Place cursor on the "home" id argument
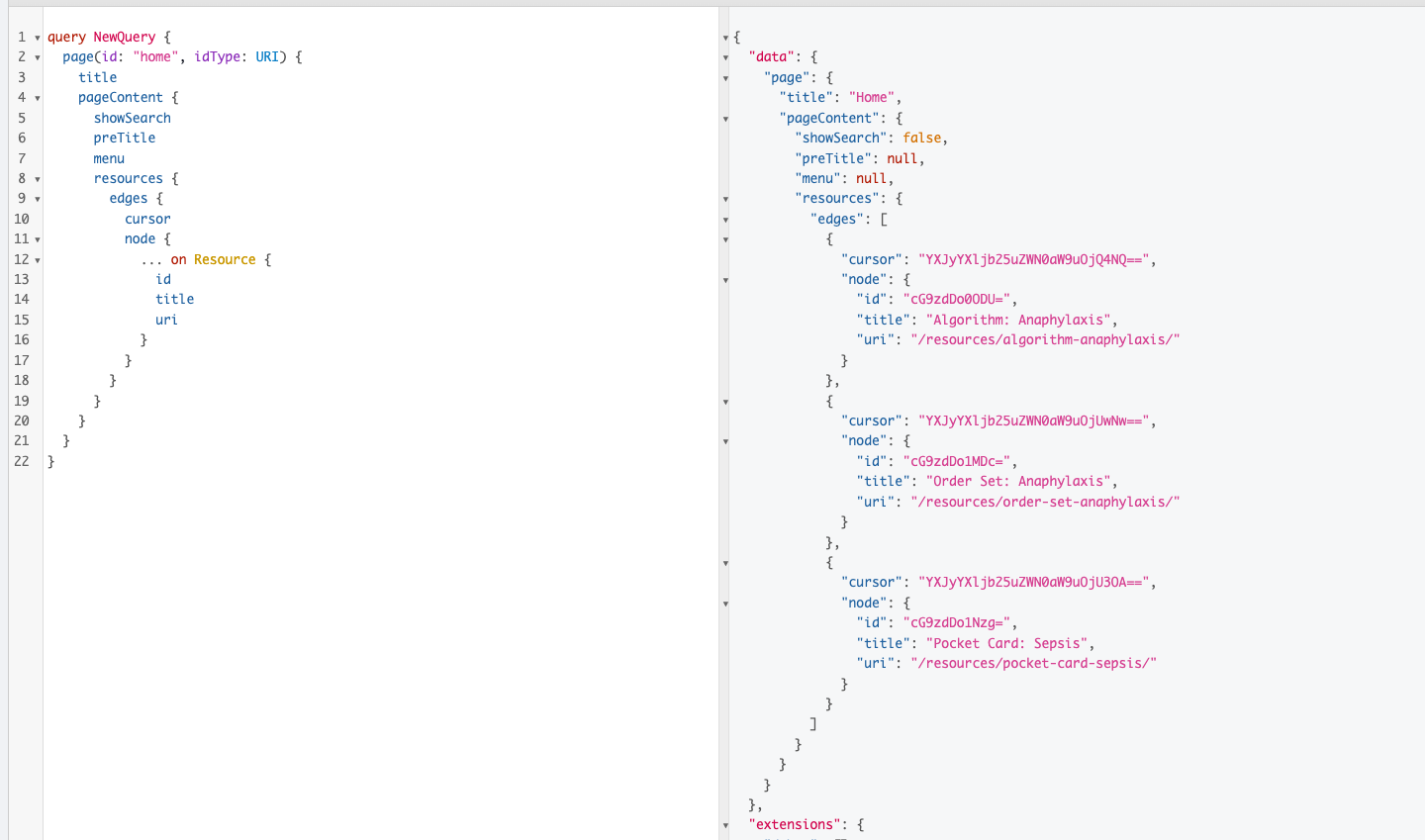This screenshot has height=840, width=1425. tap(155, 57)
